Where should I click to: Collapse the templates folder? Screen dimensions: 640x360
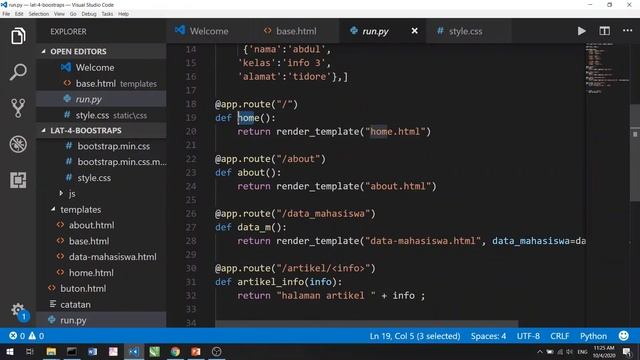(80, 209)
